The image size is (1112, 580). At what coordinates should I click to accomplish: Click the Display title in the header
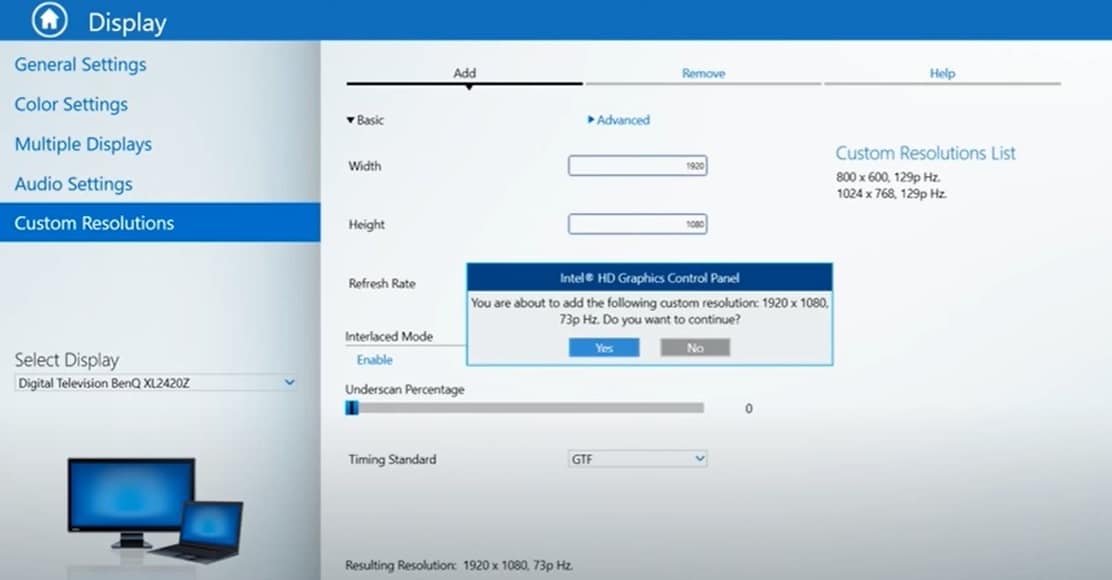pyautogui.click(x=127, y=23)
